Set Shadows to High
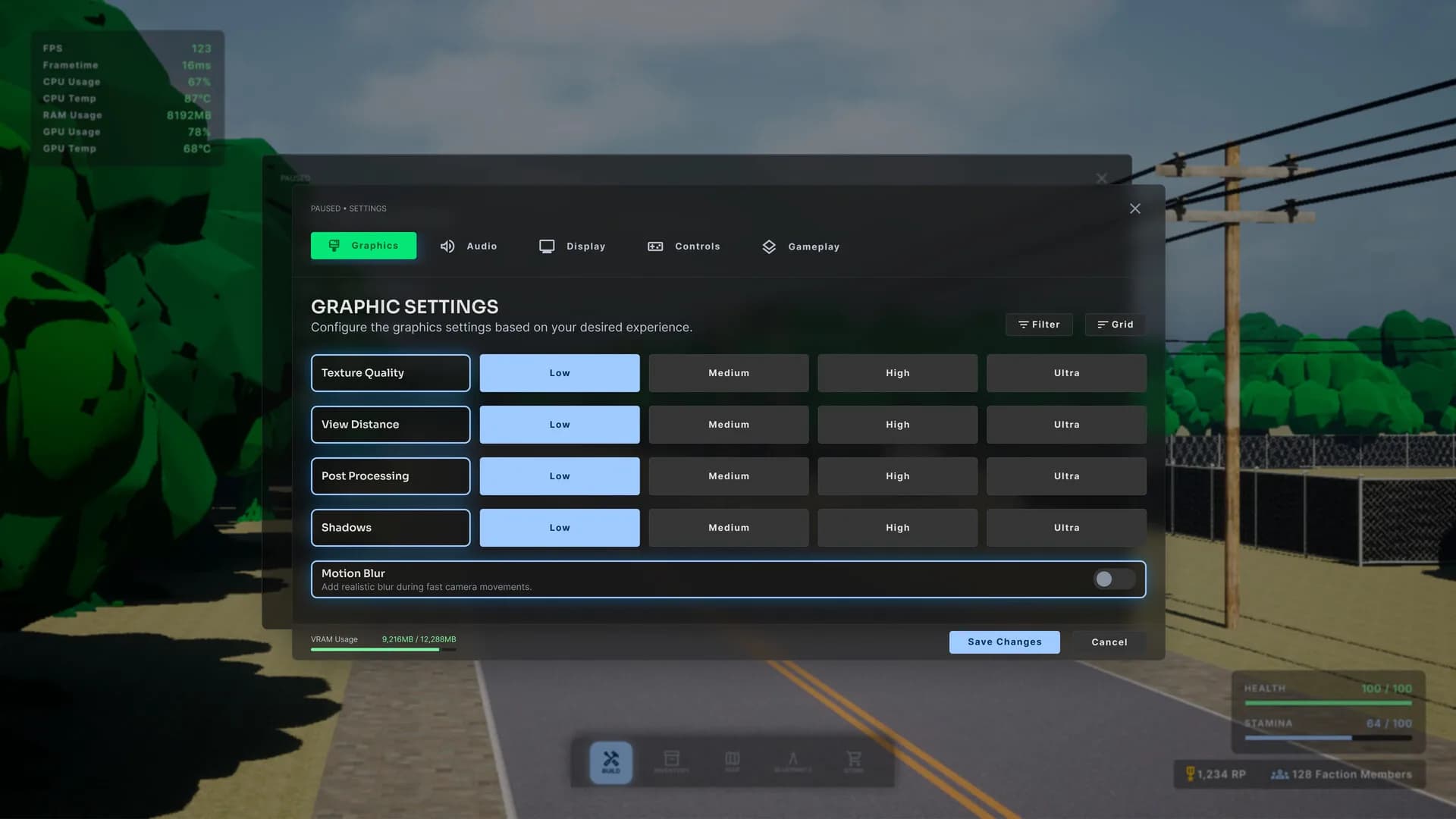This screenshot has width=1456, height=819. [x=898, y=528]
